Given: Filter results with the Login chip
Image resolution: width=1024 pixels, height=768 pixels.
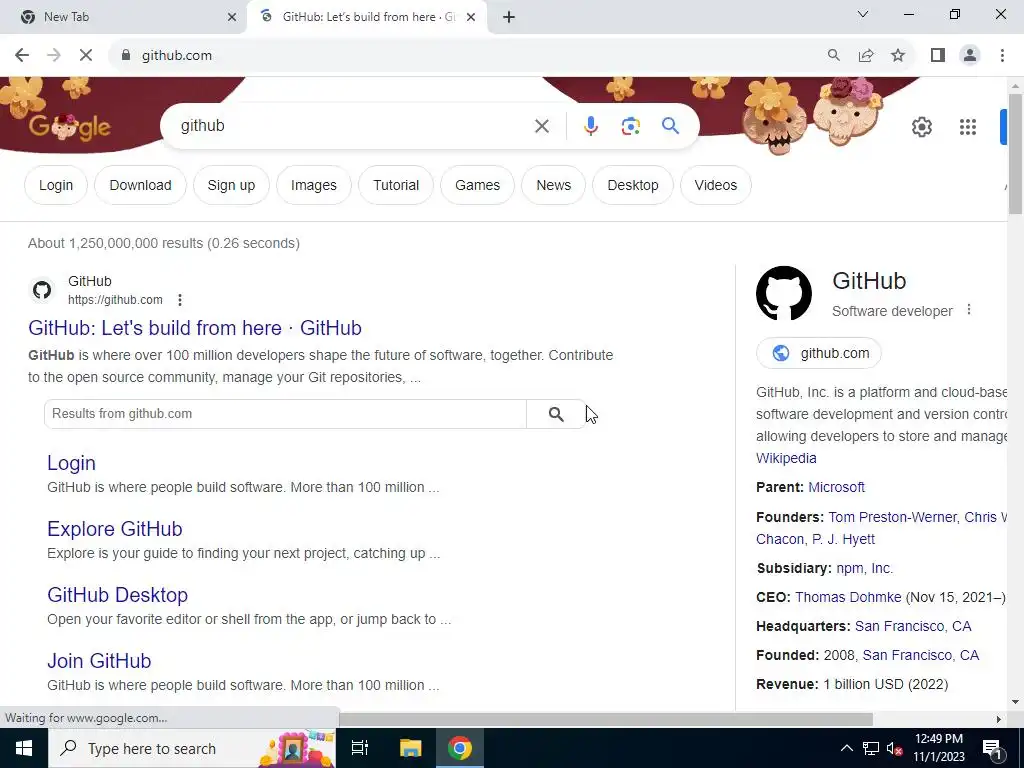Looking at the screenshot, I should click(56, 185).
